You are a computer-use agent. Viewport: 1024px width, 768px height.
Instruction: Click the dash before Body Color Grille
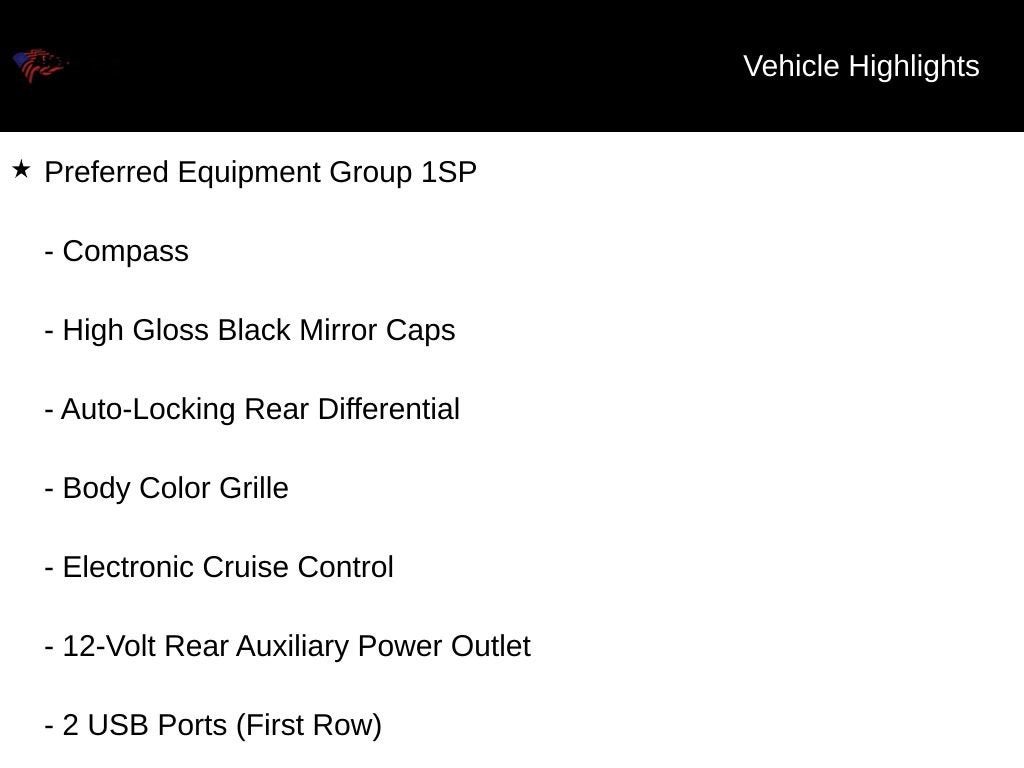click(x=48, y=489)
